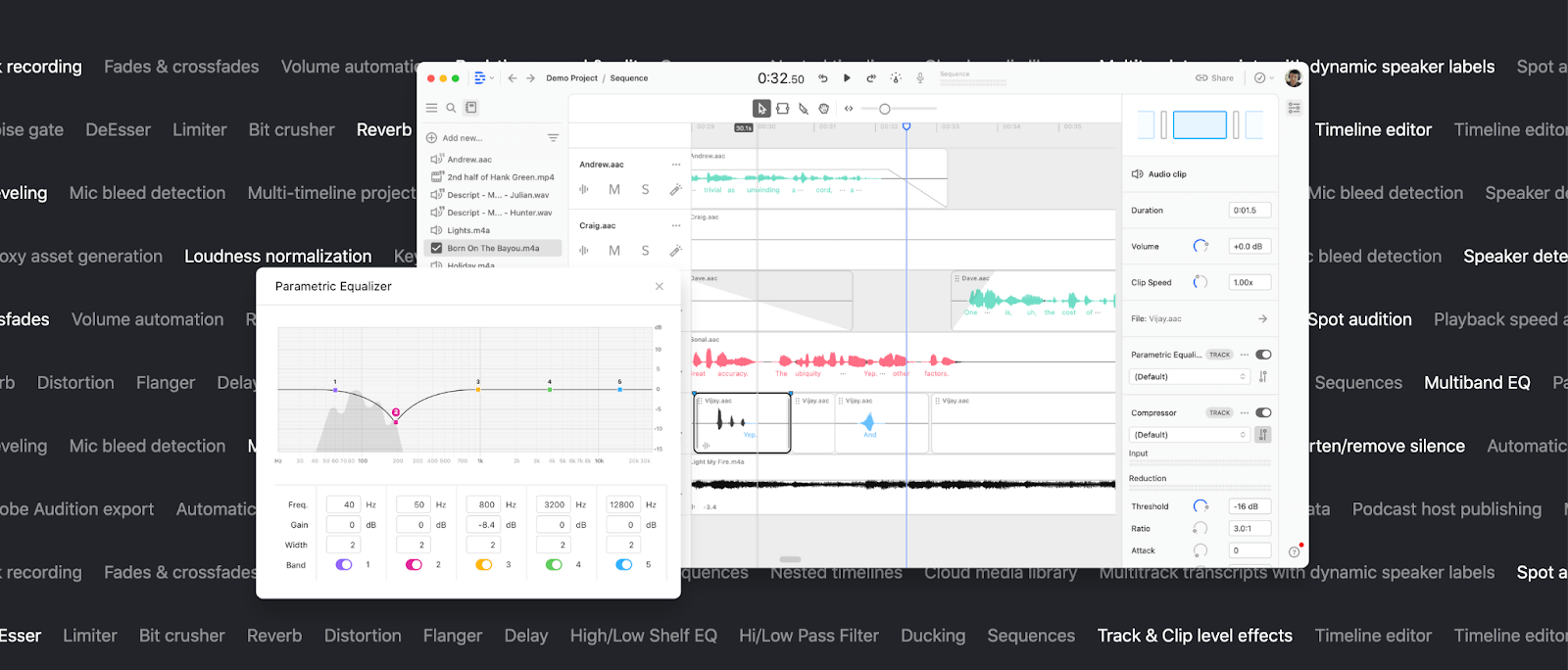Mute the Andrew.aac track
1568x670 pixels.
(x=614, y=190)
